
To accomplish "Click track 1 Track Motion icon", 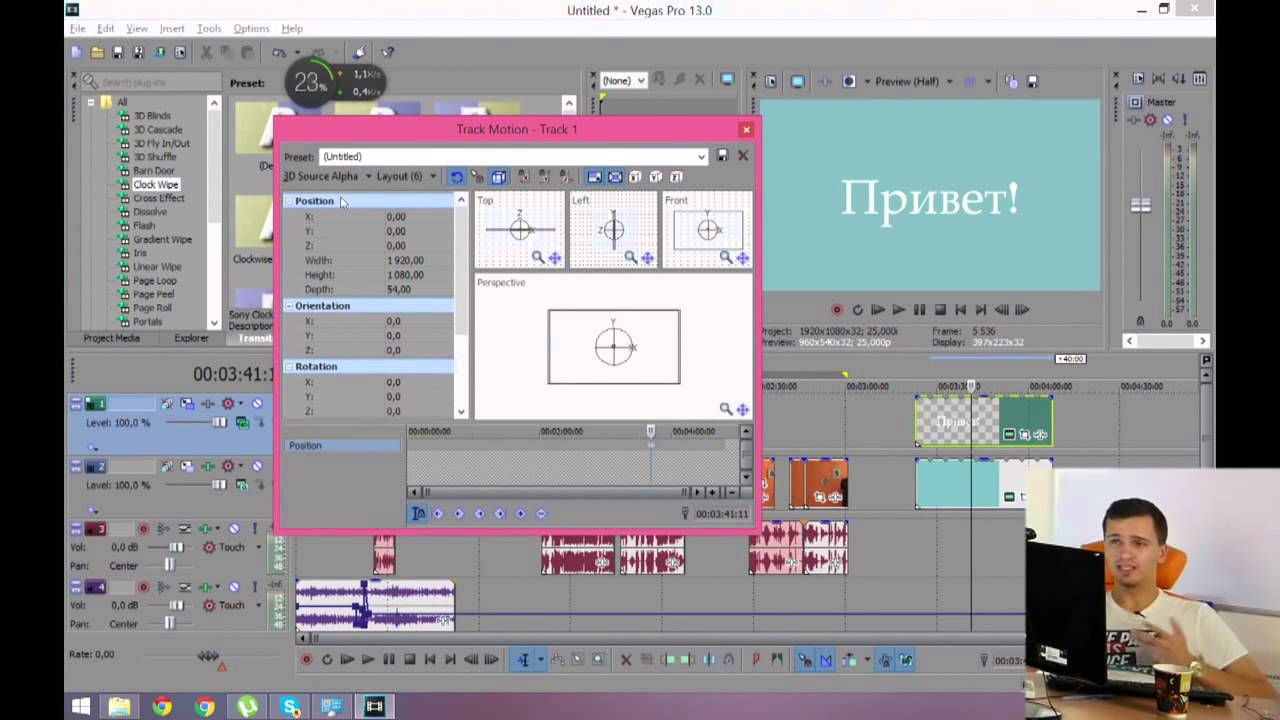I will 187,404.
